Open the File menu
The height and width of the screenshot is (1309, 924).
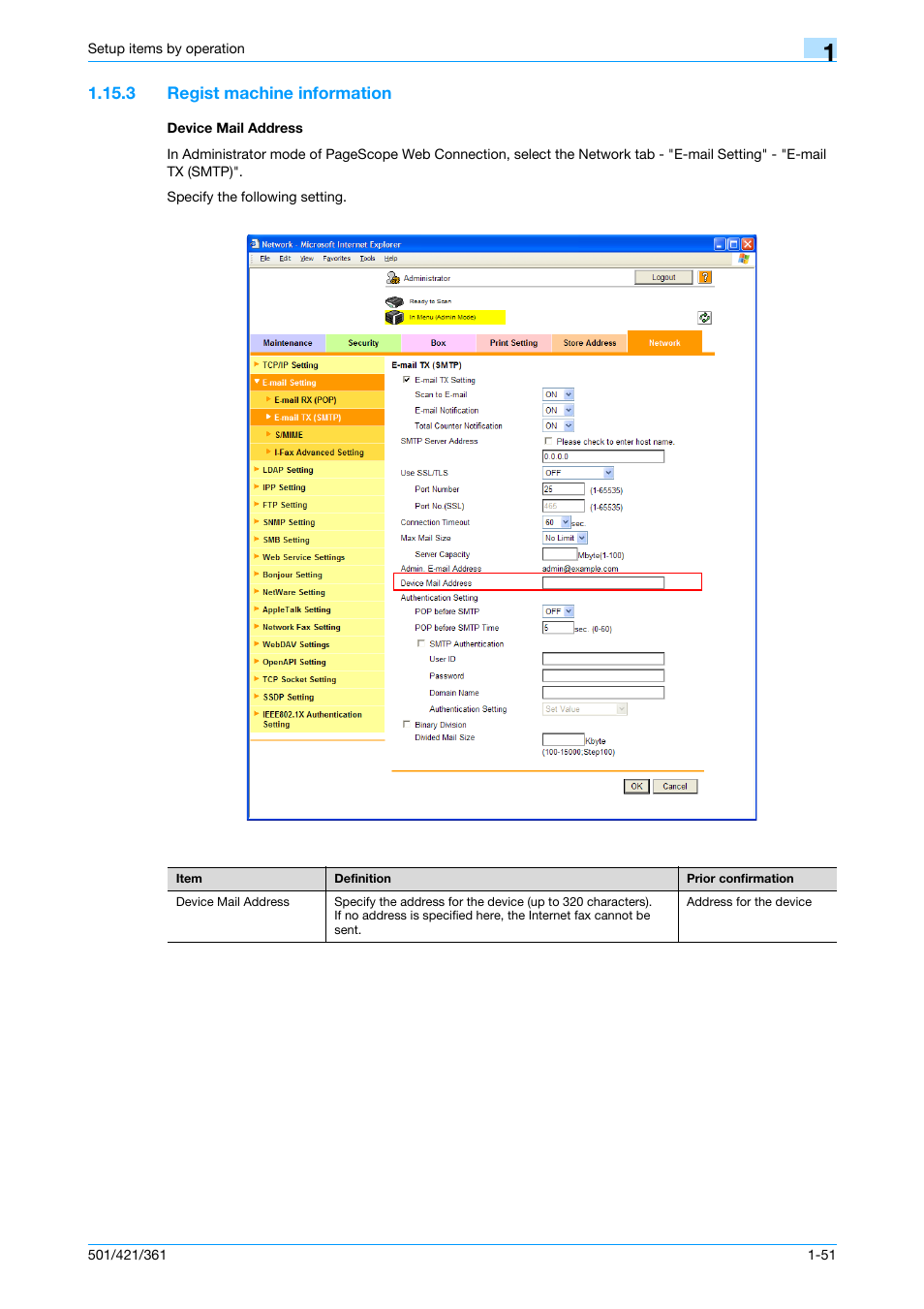tap(264, 259)
